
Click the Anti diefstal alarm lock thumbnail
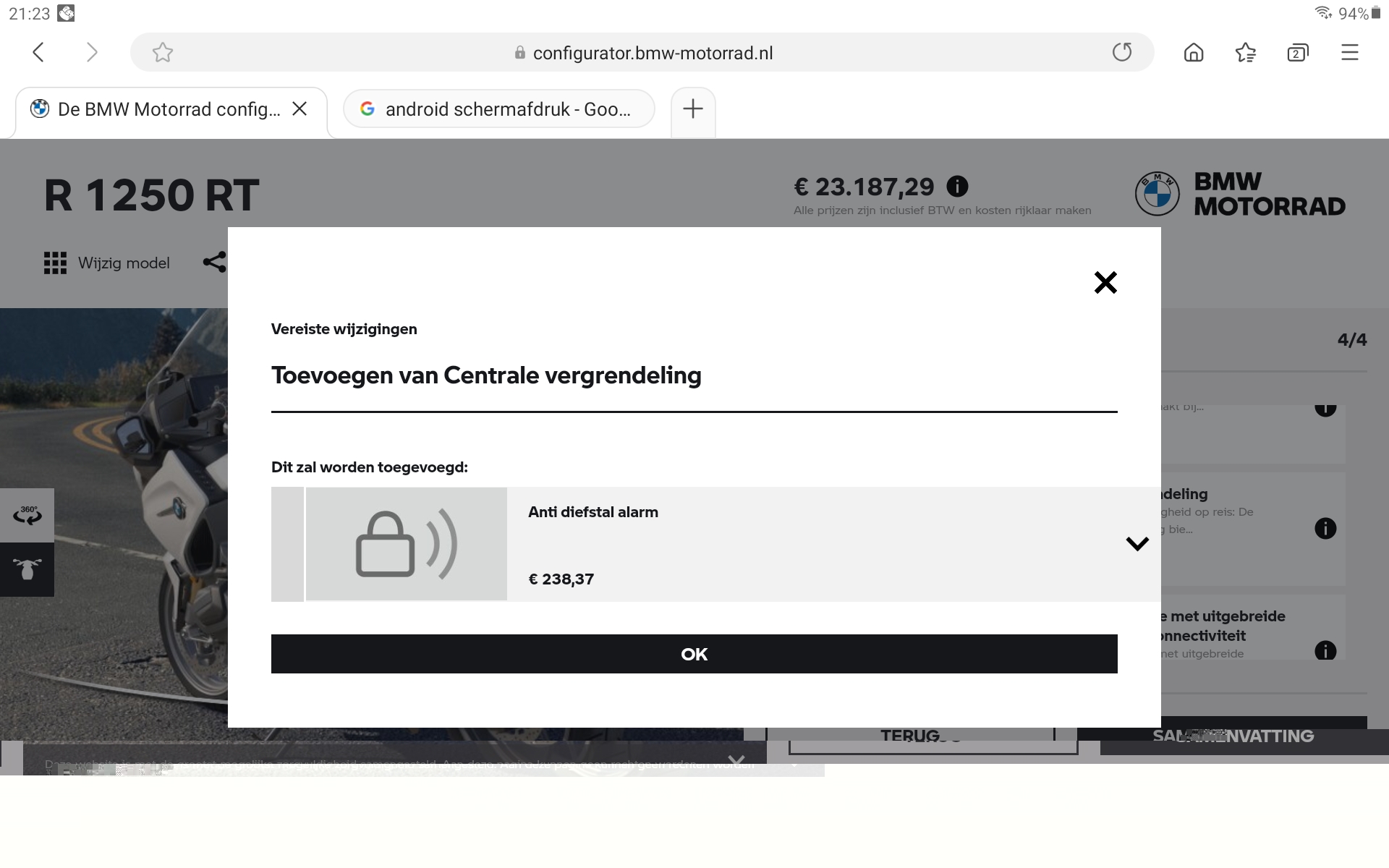tap(406, 544)
